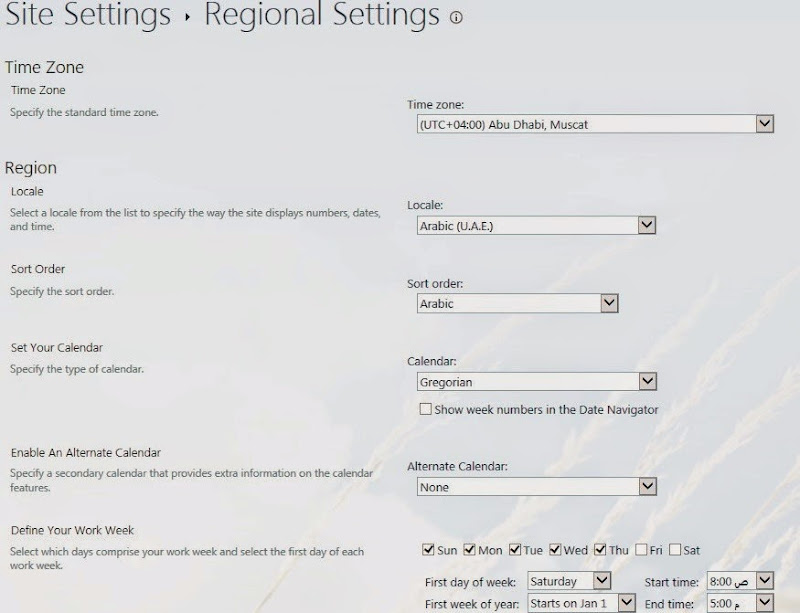Viewport: 800px width, 613px height.
Task: Expand the Alternate Calendar dropdown
Action: [x=536, y=487]
